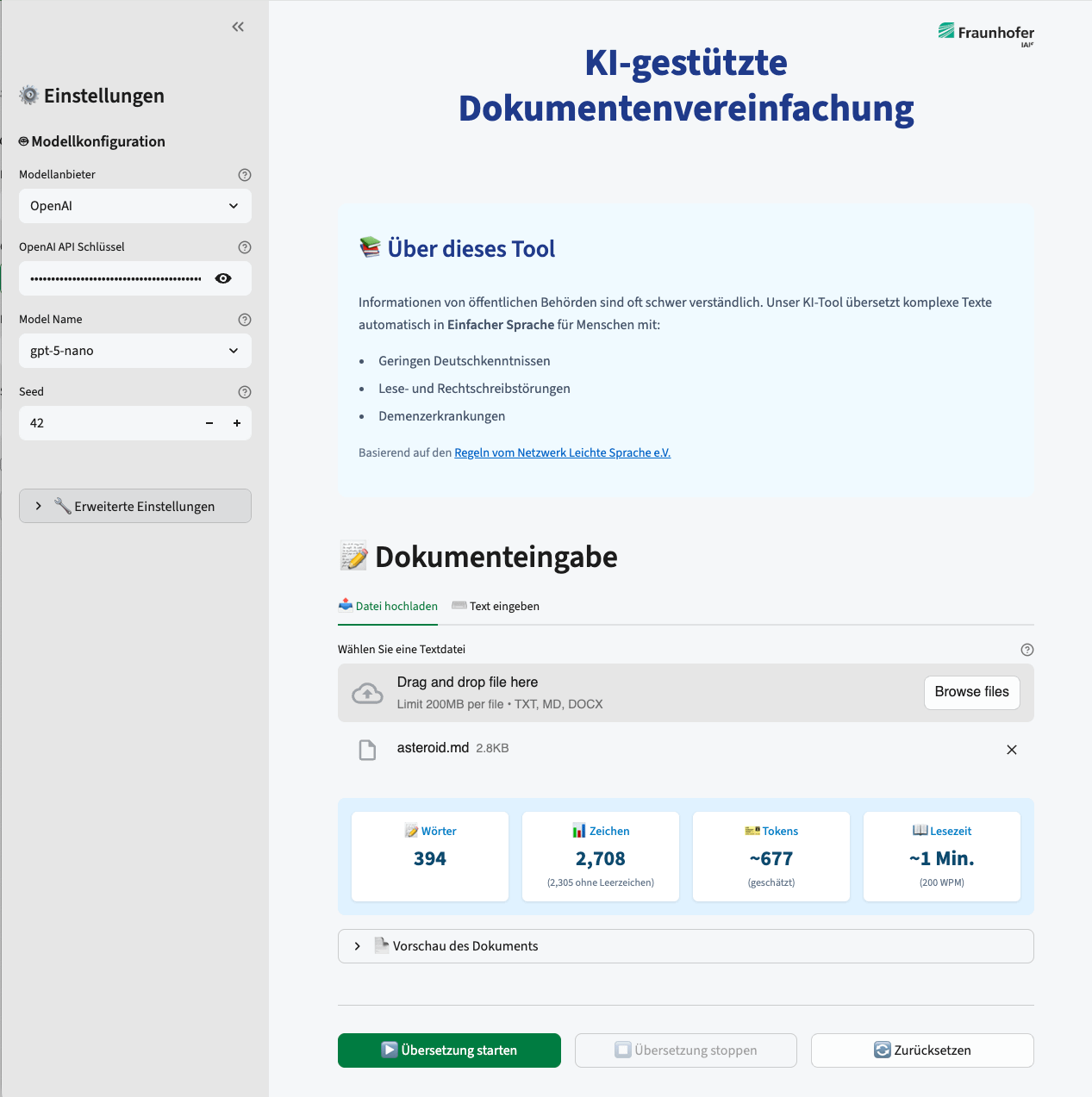Increase the Seed value with plus
Image resolution: width=1092 pixels, height=1097 pixels.
(x=237, y=423)
